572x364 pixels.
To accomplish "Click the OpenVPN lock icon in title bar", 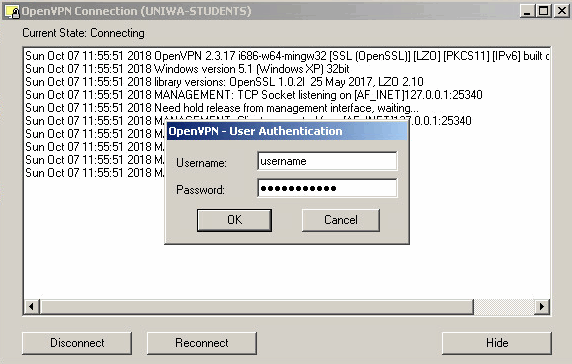I will pyautogui.click(x=12, y=11).
